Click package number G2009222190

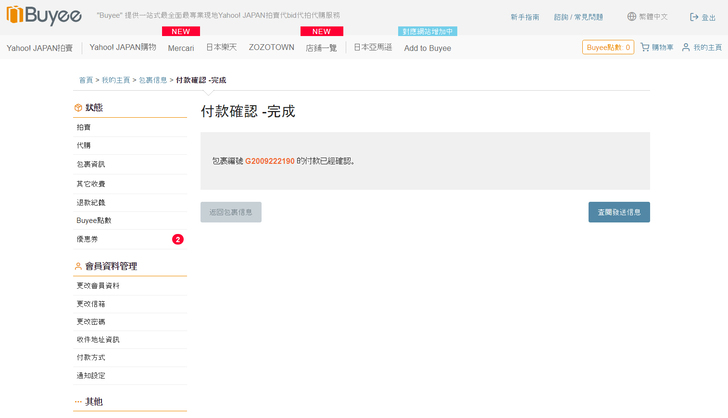(270, 160)
